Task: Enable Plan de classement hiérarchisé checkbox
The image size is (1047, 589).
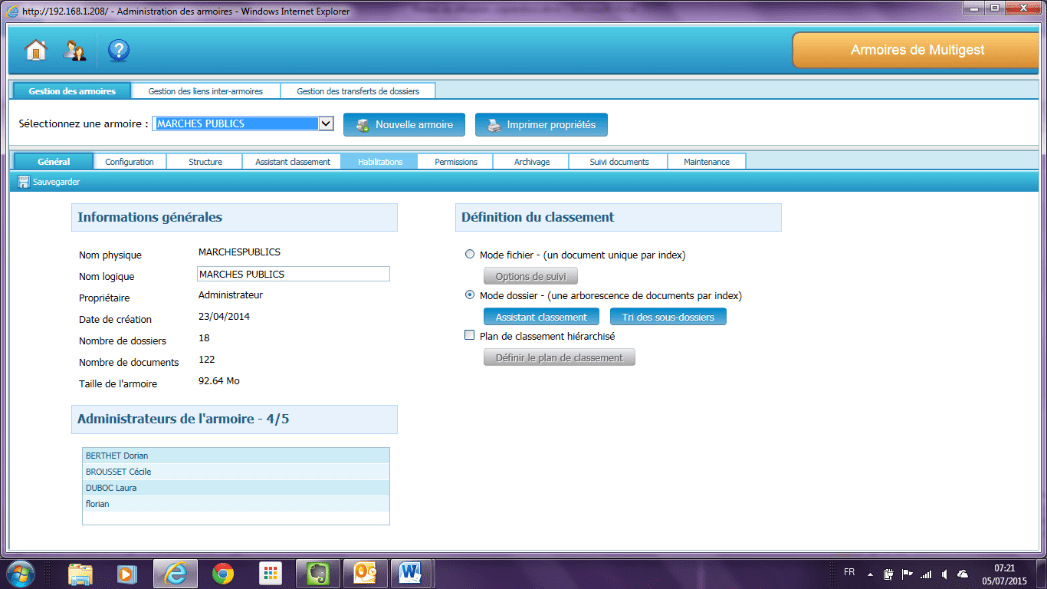Action: (470, 337)
